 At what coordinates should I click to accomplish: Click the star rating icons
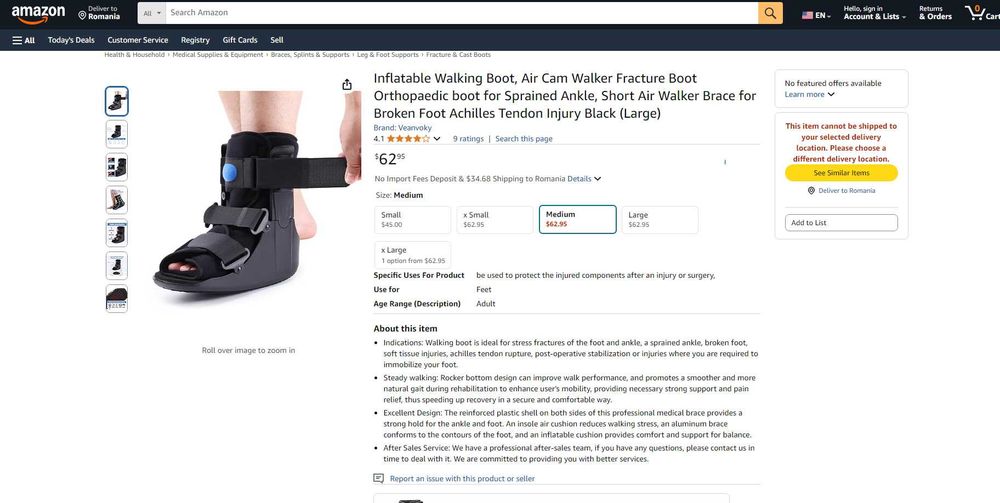(408, 139)
